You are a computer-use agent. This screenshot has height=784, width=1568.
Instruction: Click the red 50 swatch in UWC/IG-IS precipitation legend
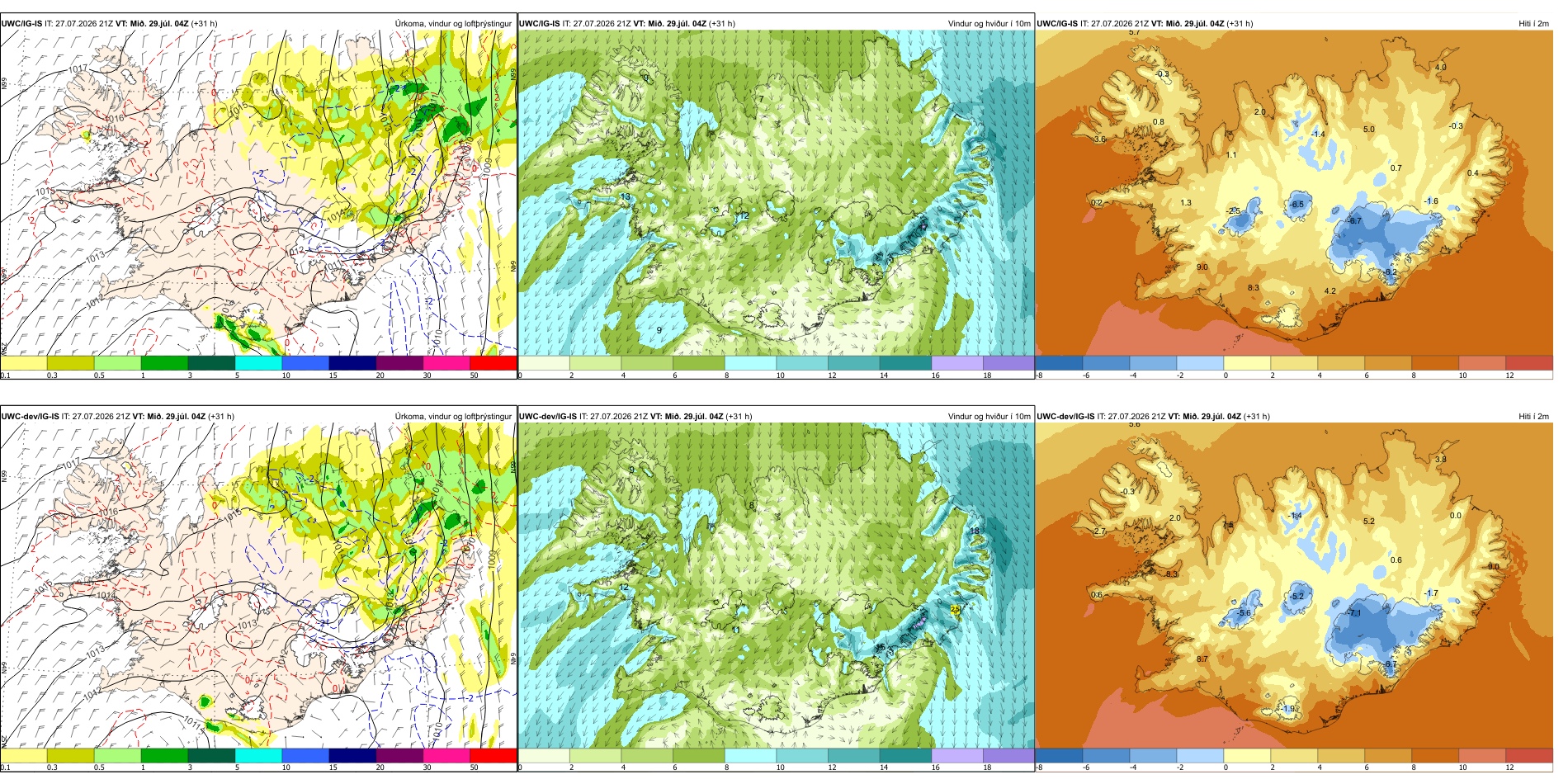coord(494,362)
